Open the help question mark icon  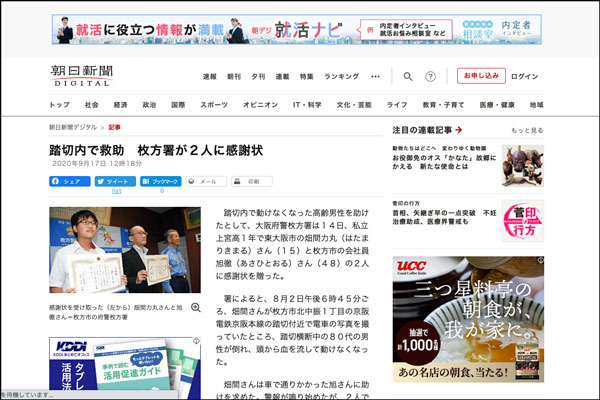pos(431,76)
